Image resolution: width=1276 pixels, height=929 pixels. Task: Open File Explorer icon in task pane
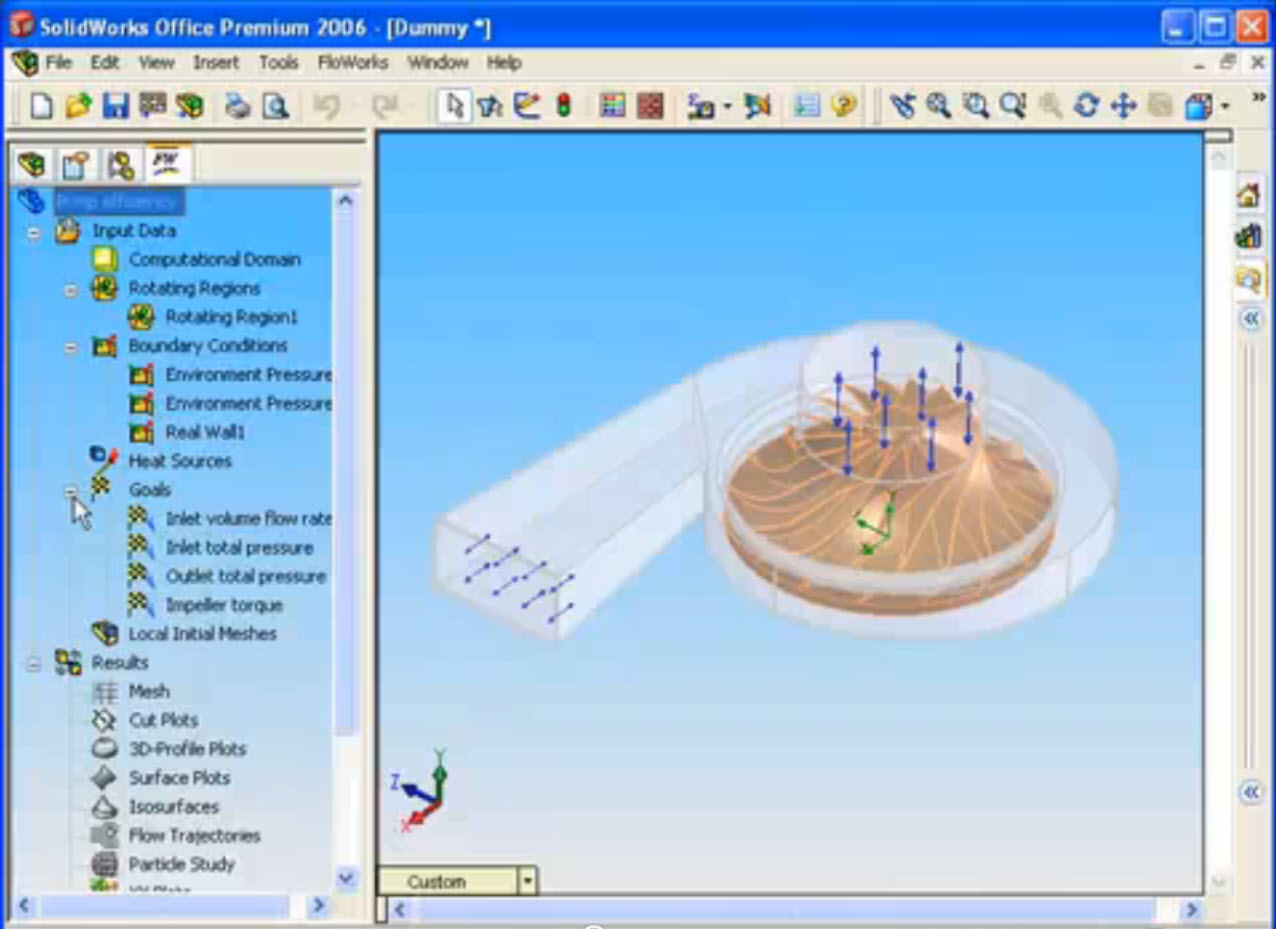[1248, 279]
